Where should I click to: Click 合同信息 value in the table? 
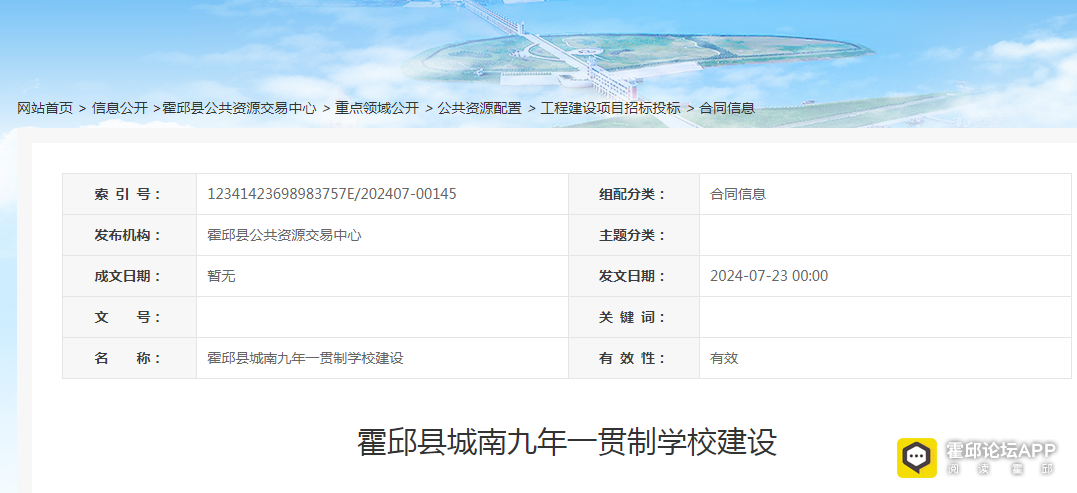(738, 194)
